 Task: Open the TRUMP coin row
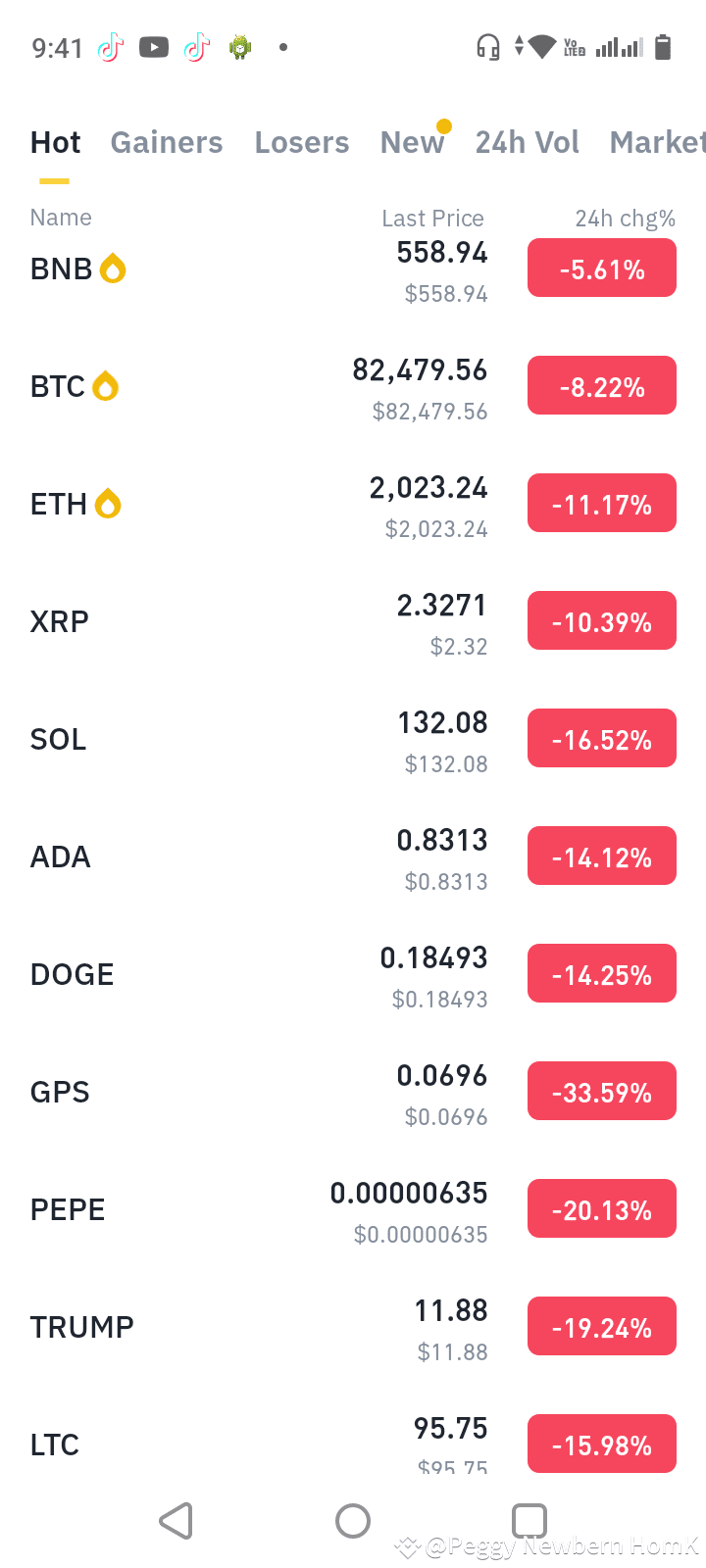[x=353, y=1327]
